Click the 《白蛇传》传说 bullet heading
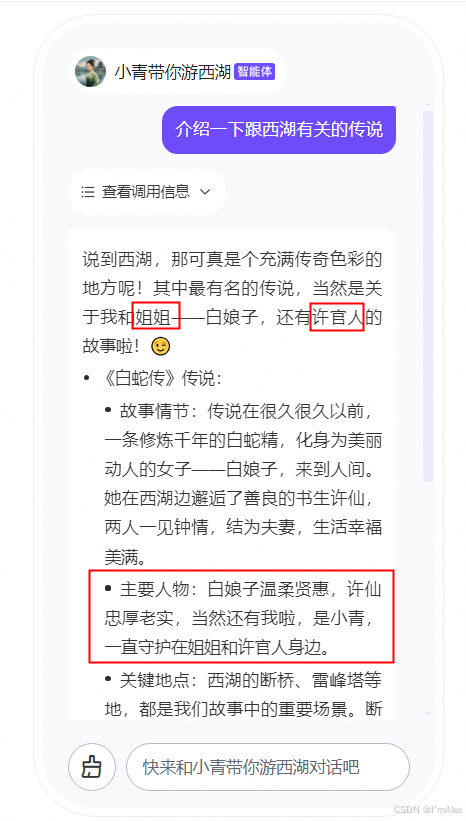Screen dimensions: 466x821 163,379
